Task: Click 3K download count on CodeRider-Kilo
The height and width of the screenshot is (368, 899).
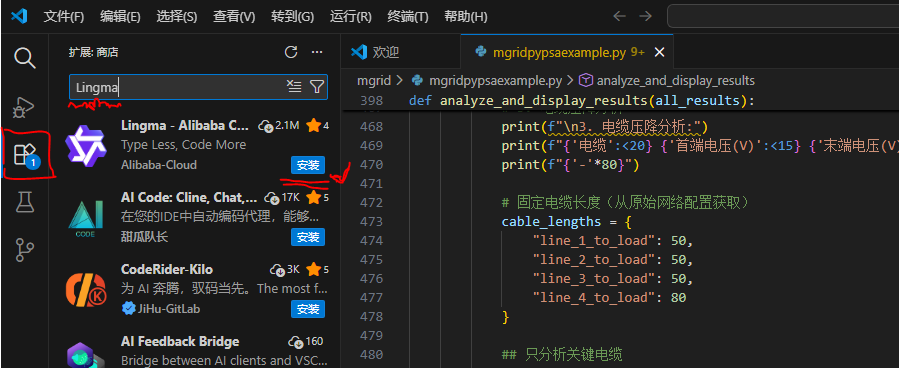Action: (294, 269)
